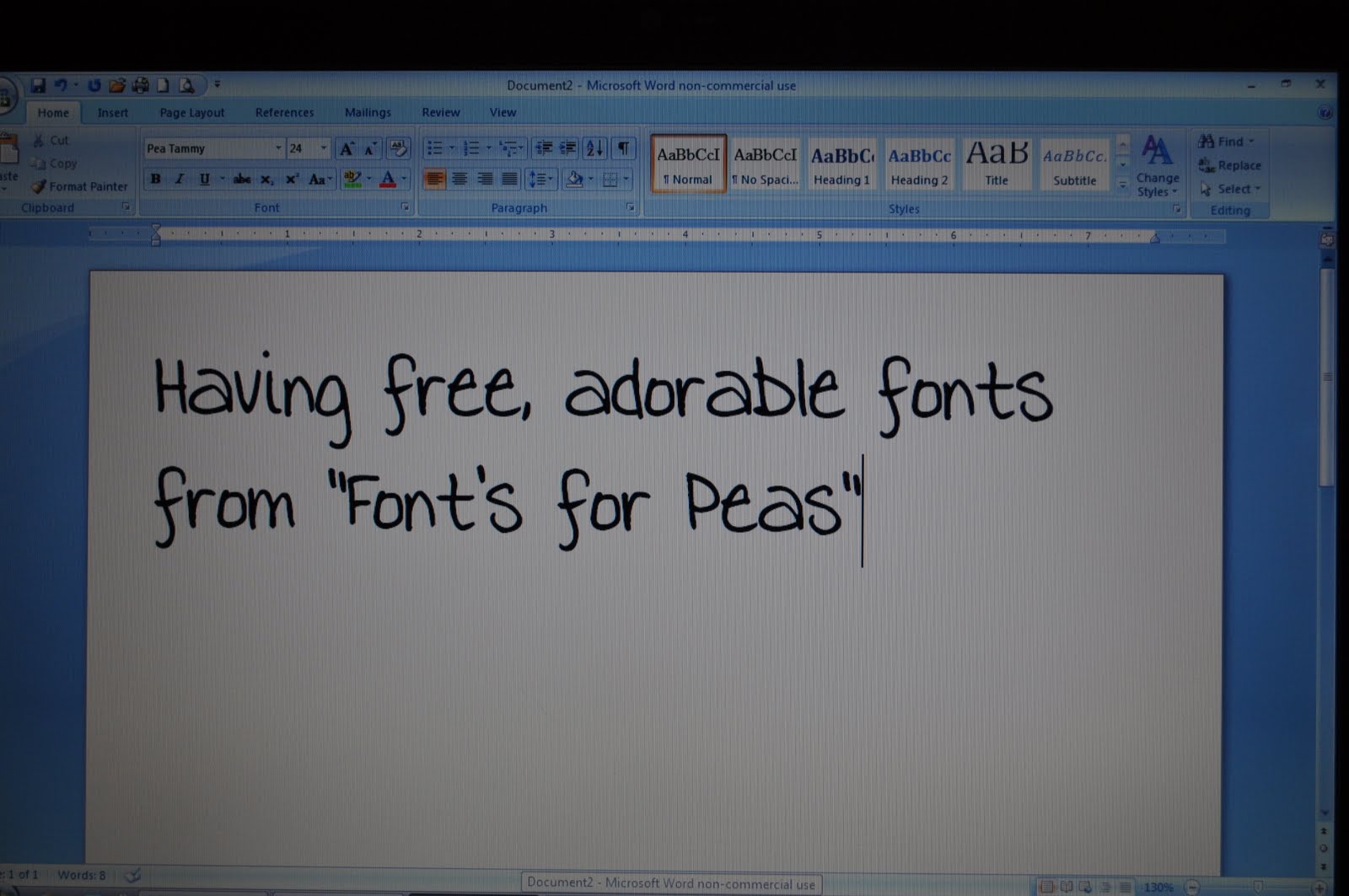
Task: Apply the red font color
Action: coord(388,179)
